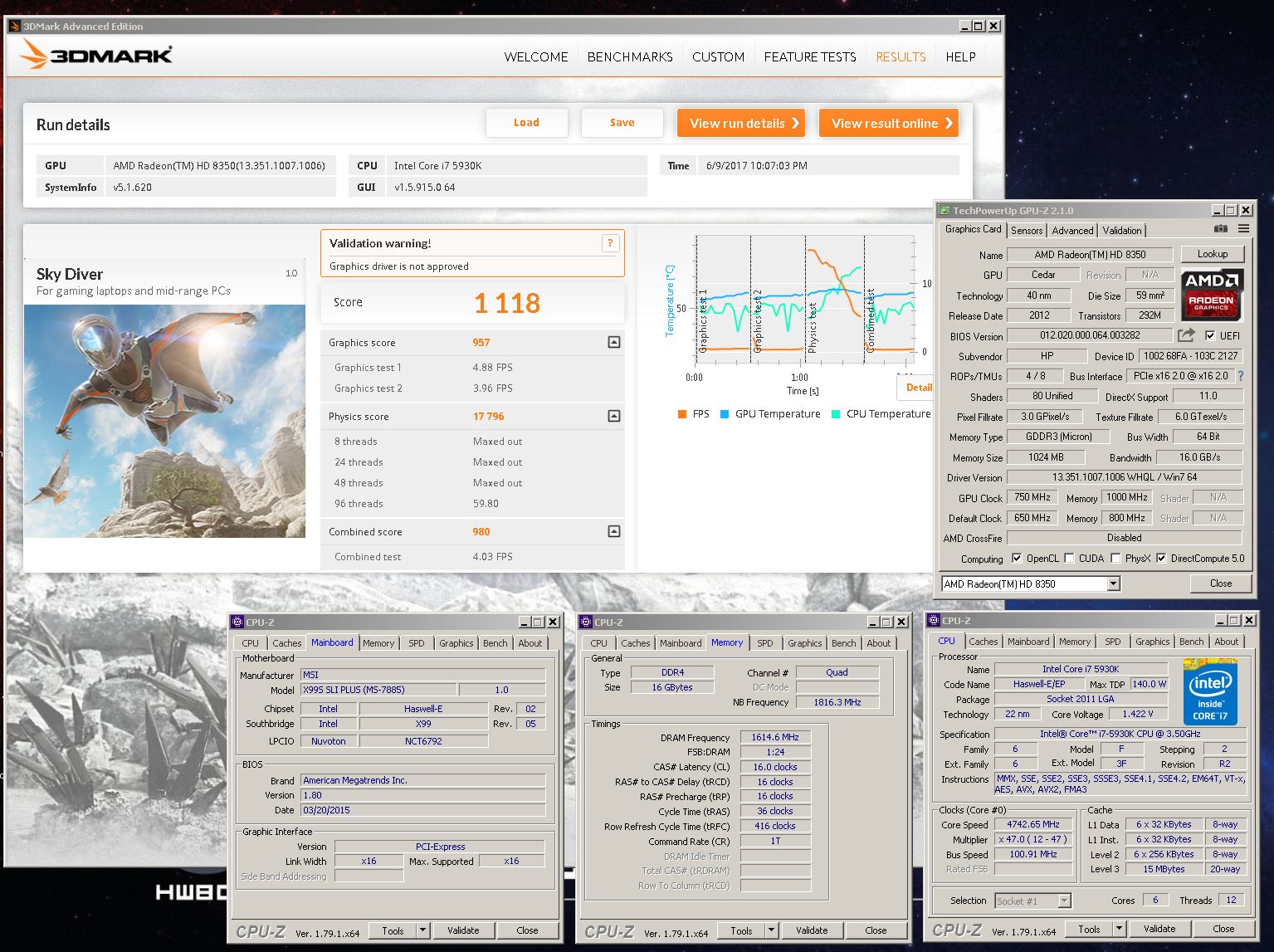The height and width of the screenshot is (952, 1274).
Task: Click the Lookup button in GPU-Z
Action: [1213, 254]
